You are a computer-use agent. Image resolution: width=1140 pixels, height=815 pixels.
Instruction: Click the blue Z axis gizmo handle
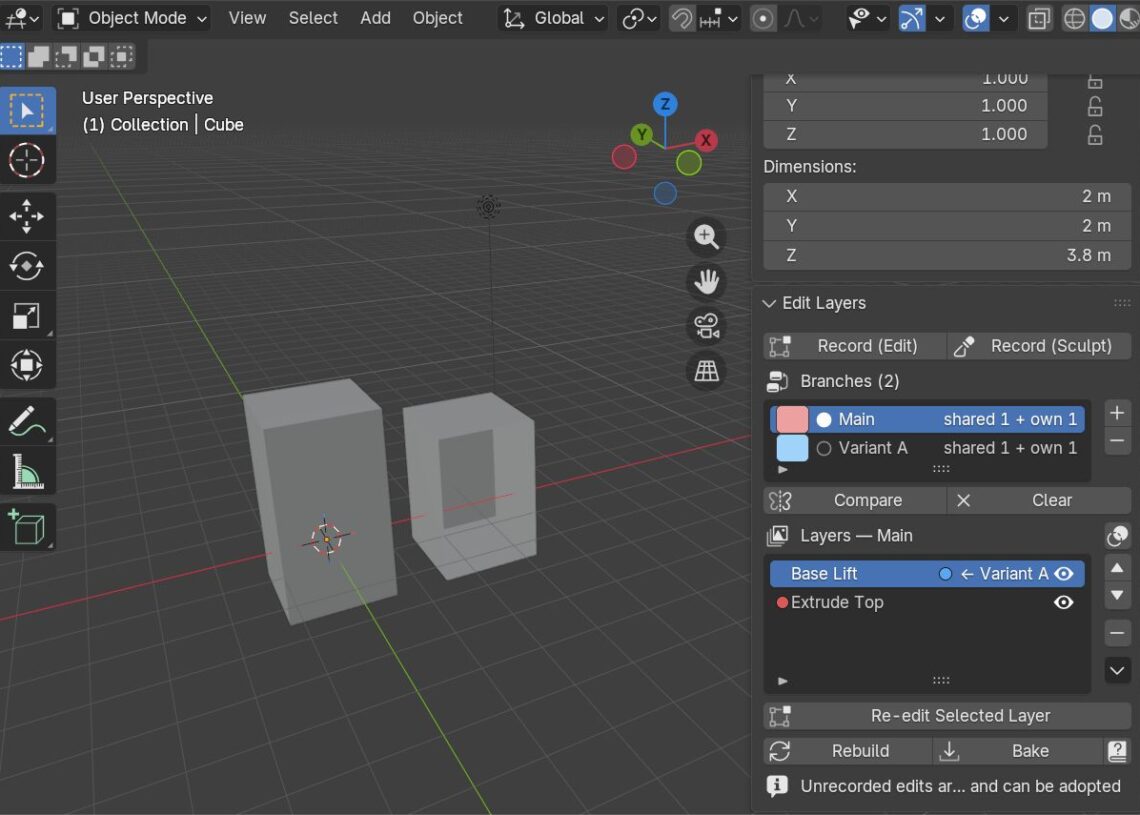coord(665,104)
